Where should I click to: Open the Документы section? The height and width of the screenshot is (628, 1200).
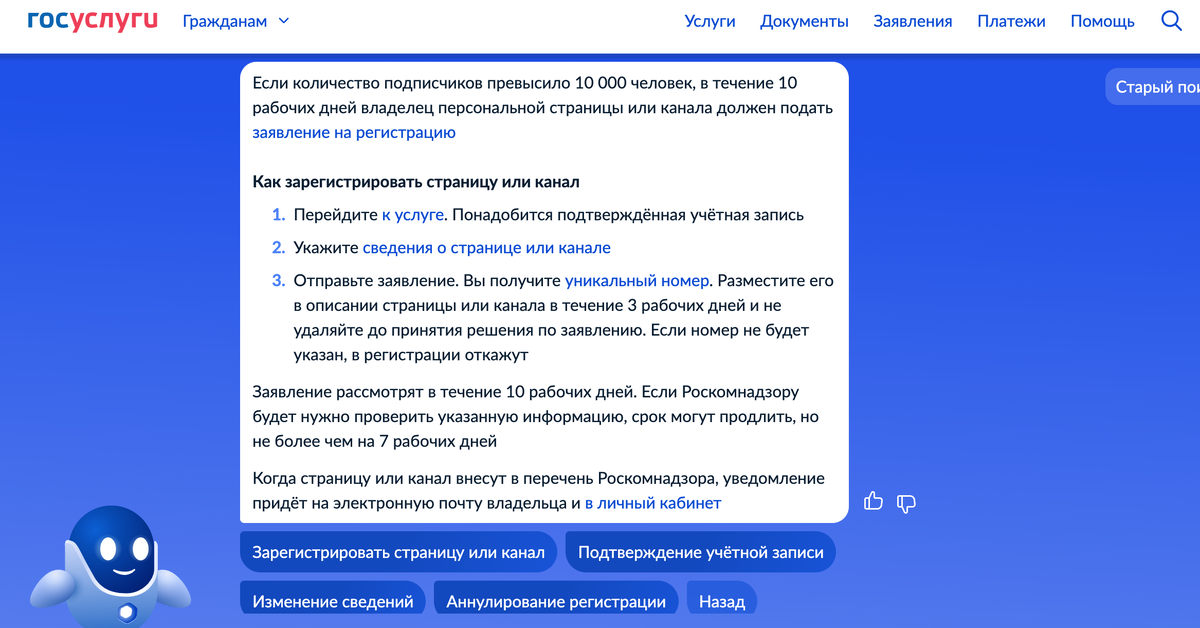[804, 20]
